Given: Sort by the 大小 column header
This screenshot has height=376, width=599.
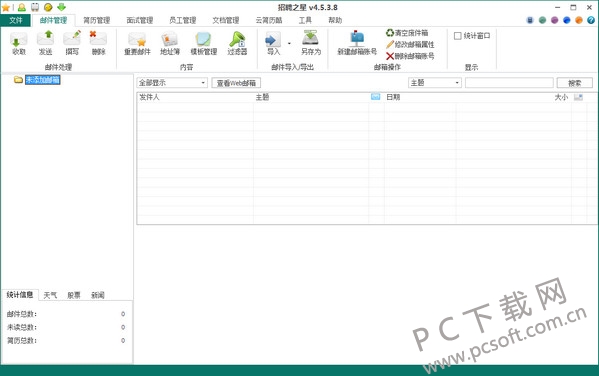Looking at the screenshot, I should 561,97.
